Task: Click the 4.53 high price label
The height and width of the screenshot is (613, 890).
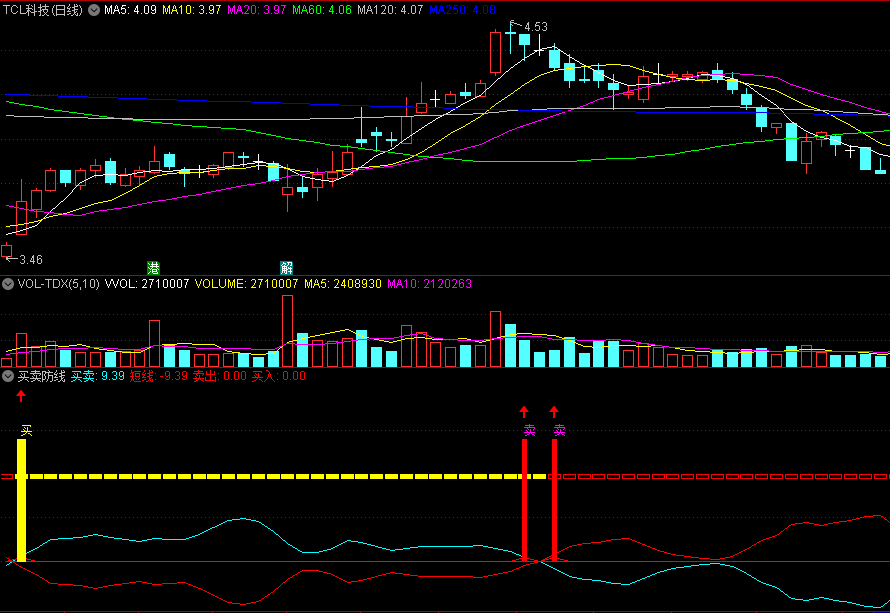Action: pyautogui.click(x=536, y=27)
